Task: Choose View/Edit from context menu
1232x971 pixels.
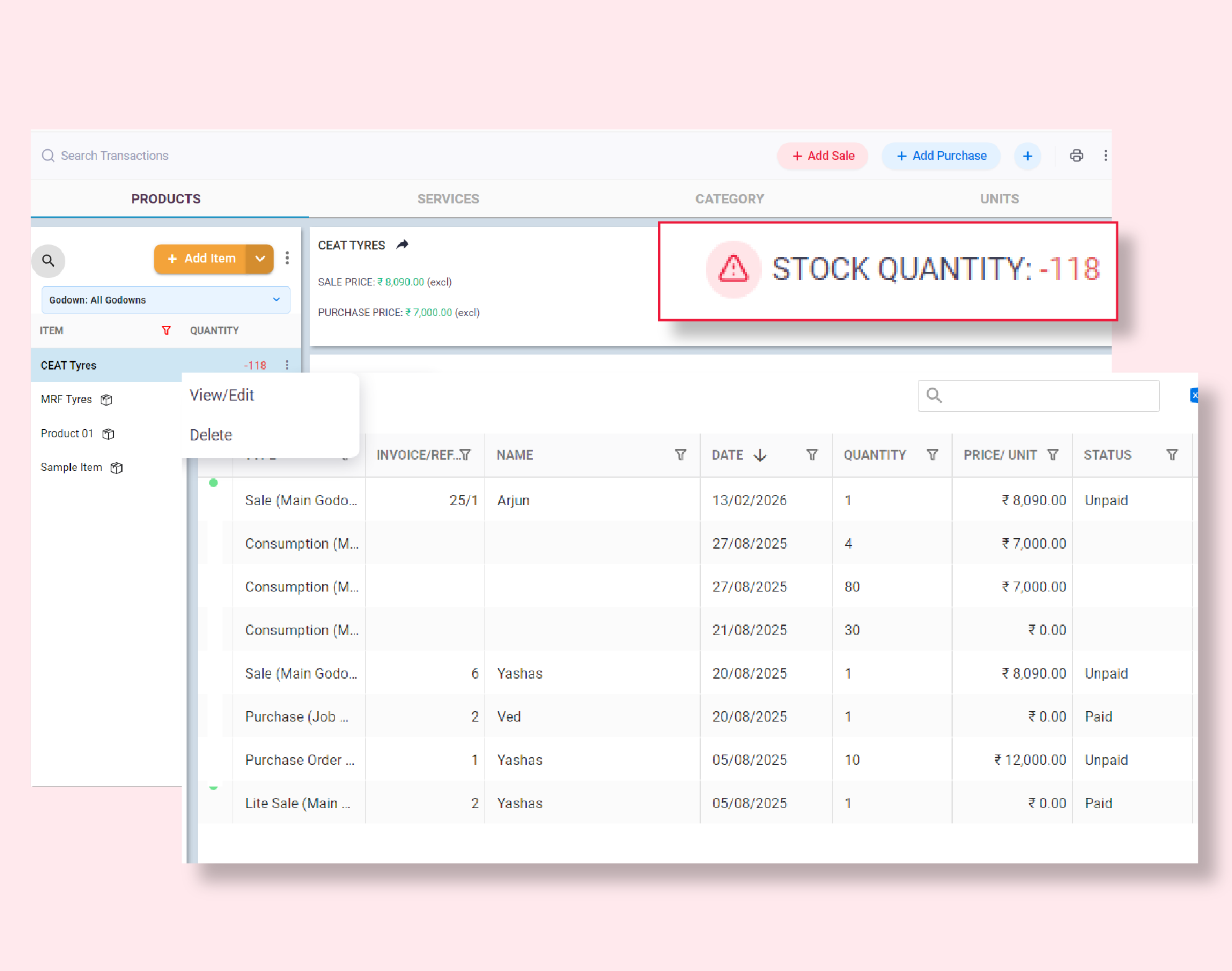Action: [222, 395]
